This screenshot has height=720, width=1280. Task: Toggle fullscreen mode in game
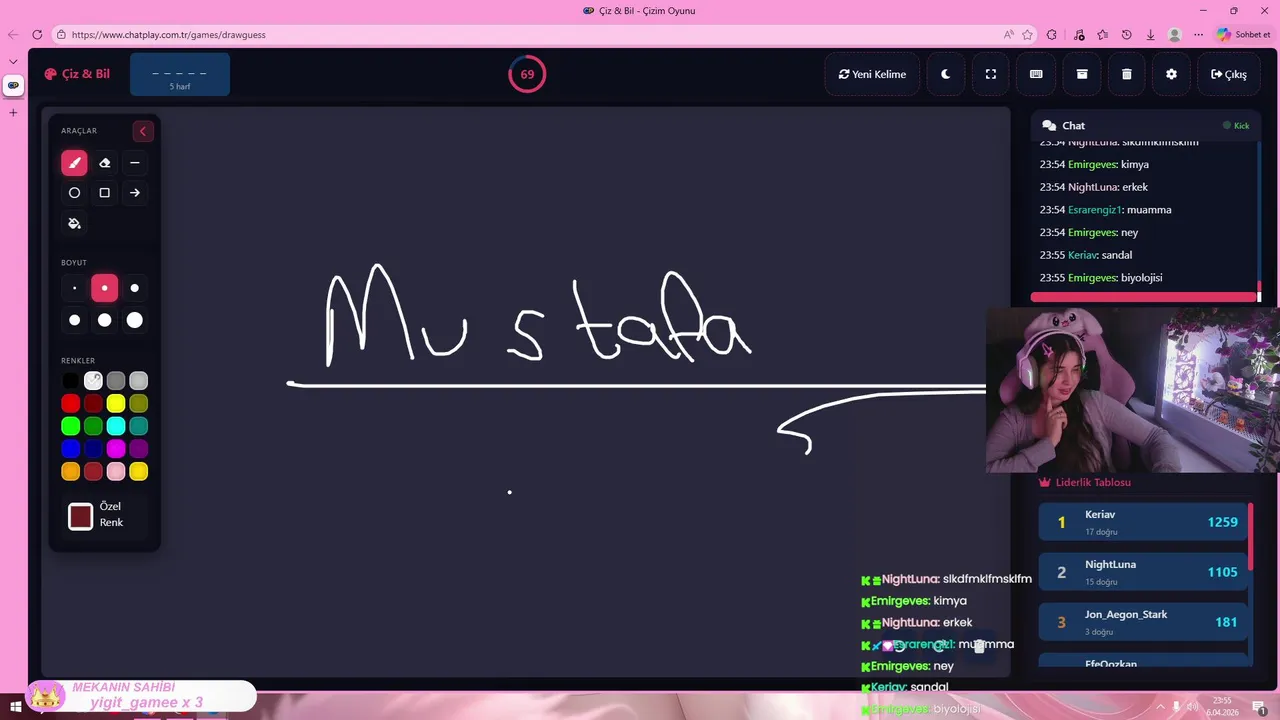point(990,74)
